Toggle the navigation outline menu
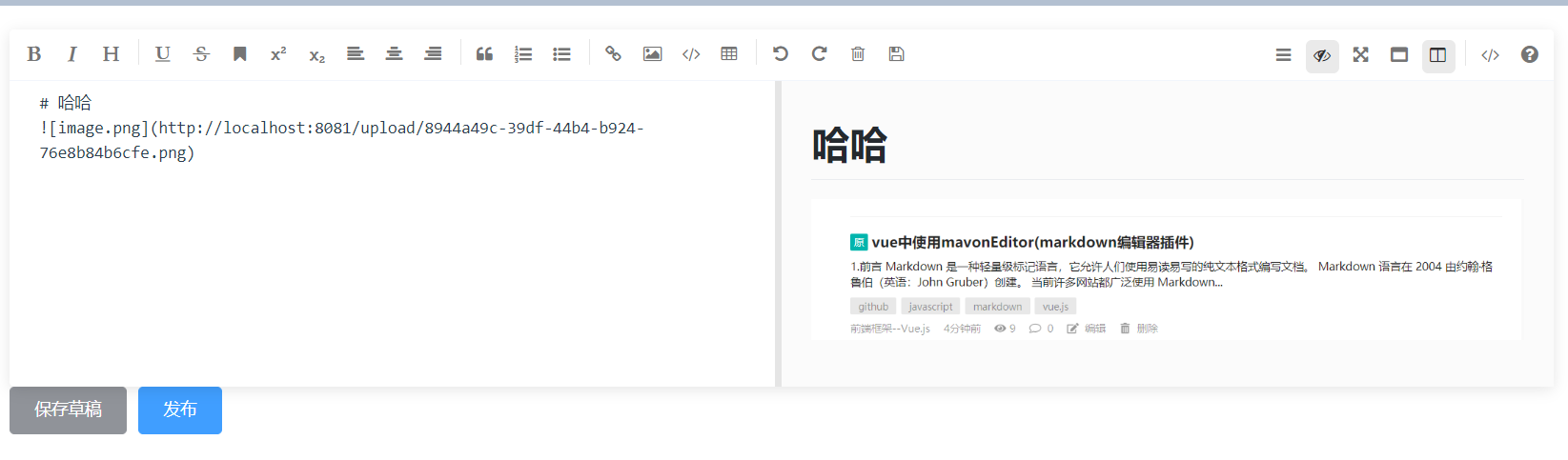The image size is (1568, 460). coord(1283,55)
